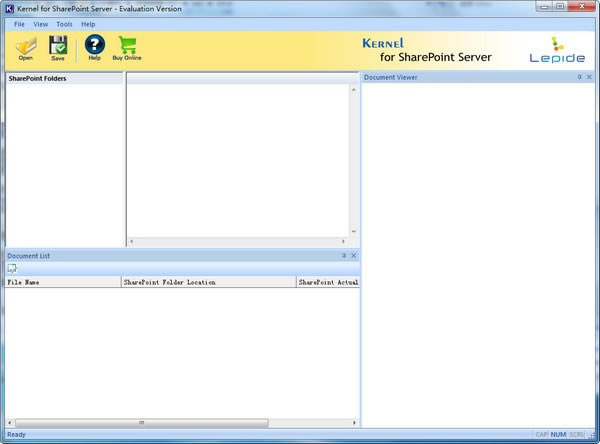Viewport: 600px width, 444px height.
Task: Toggle auto-hide pin on Document List panel
Action: coord(344,256)
